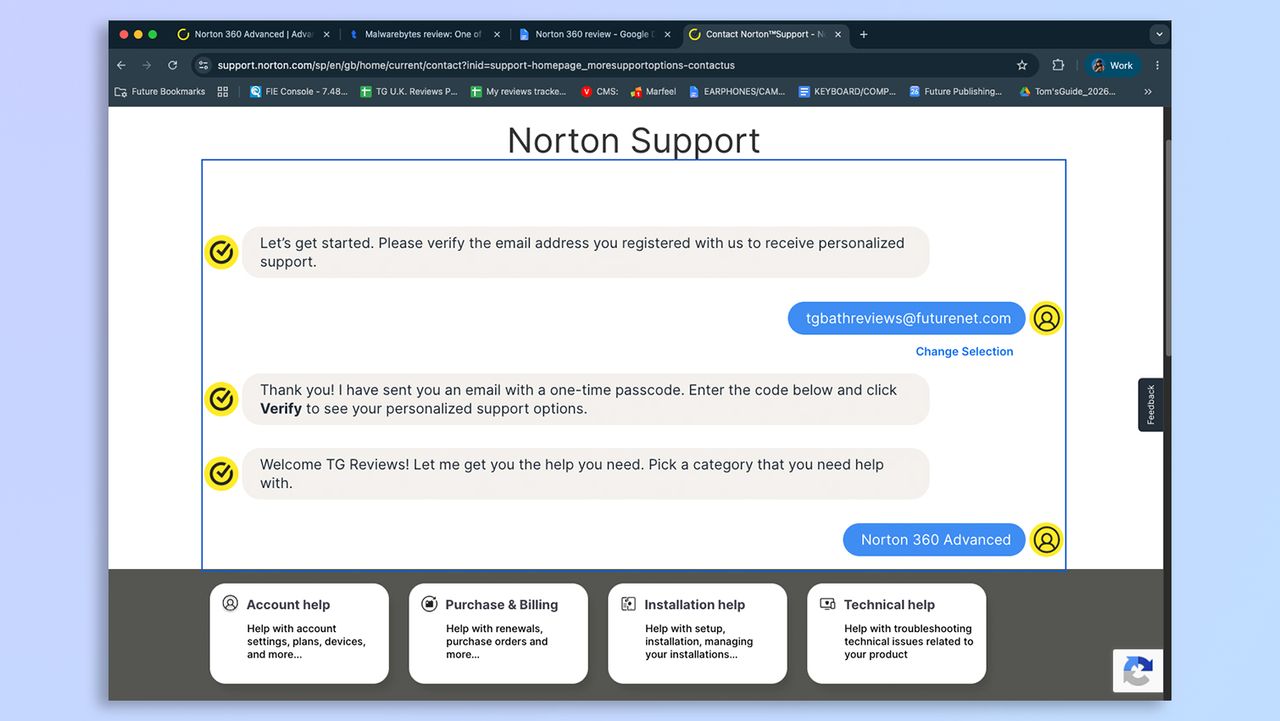This screenshot has width=1280, height=721.
Task: Click the reCAPTCHA badge
Action: [1138, 671]
